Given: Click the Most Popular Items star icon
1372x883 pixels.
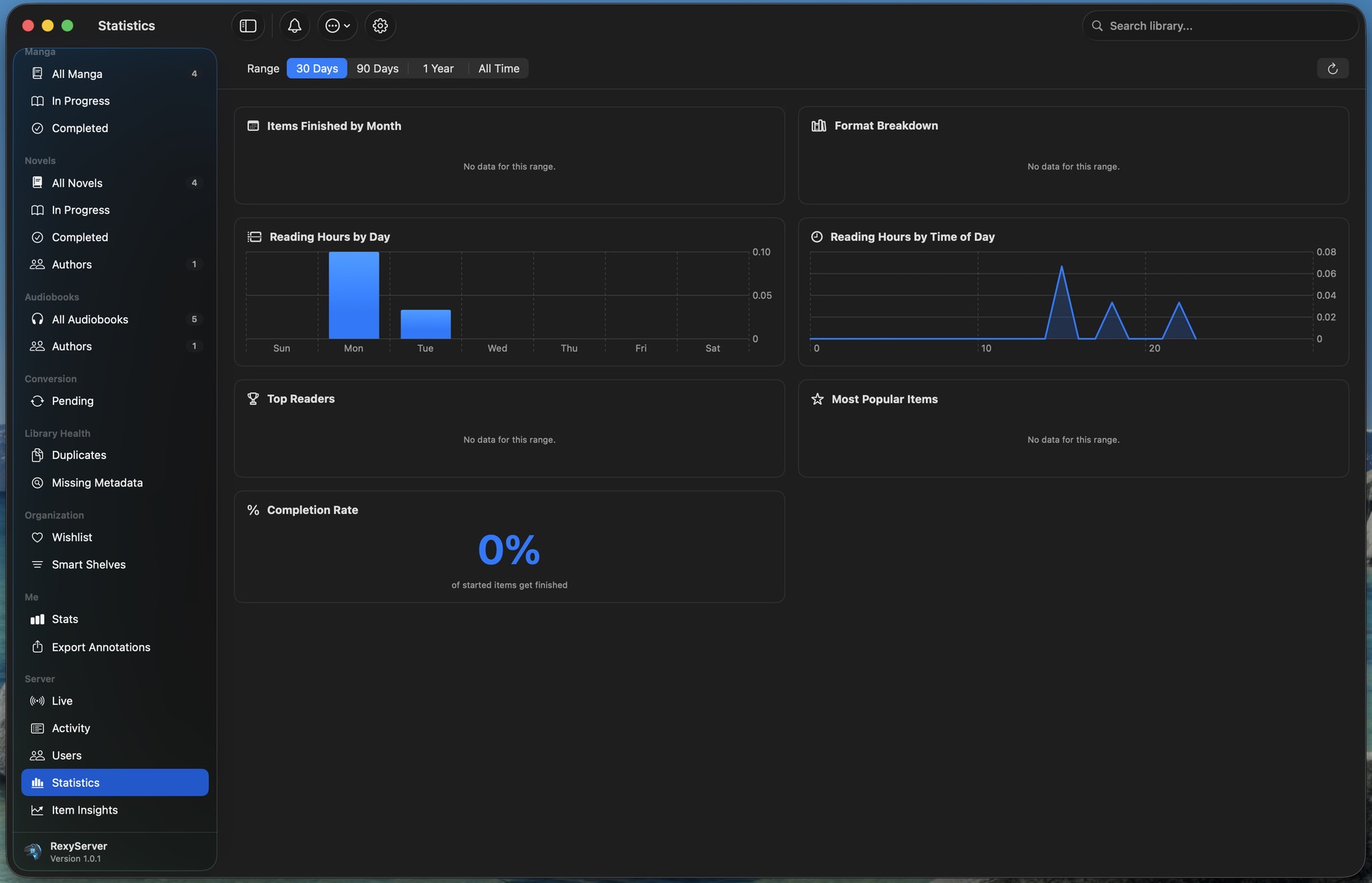Looking at the screenshot, I should [817, 400].
